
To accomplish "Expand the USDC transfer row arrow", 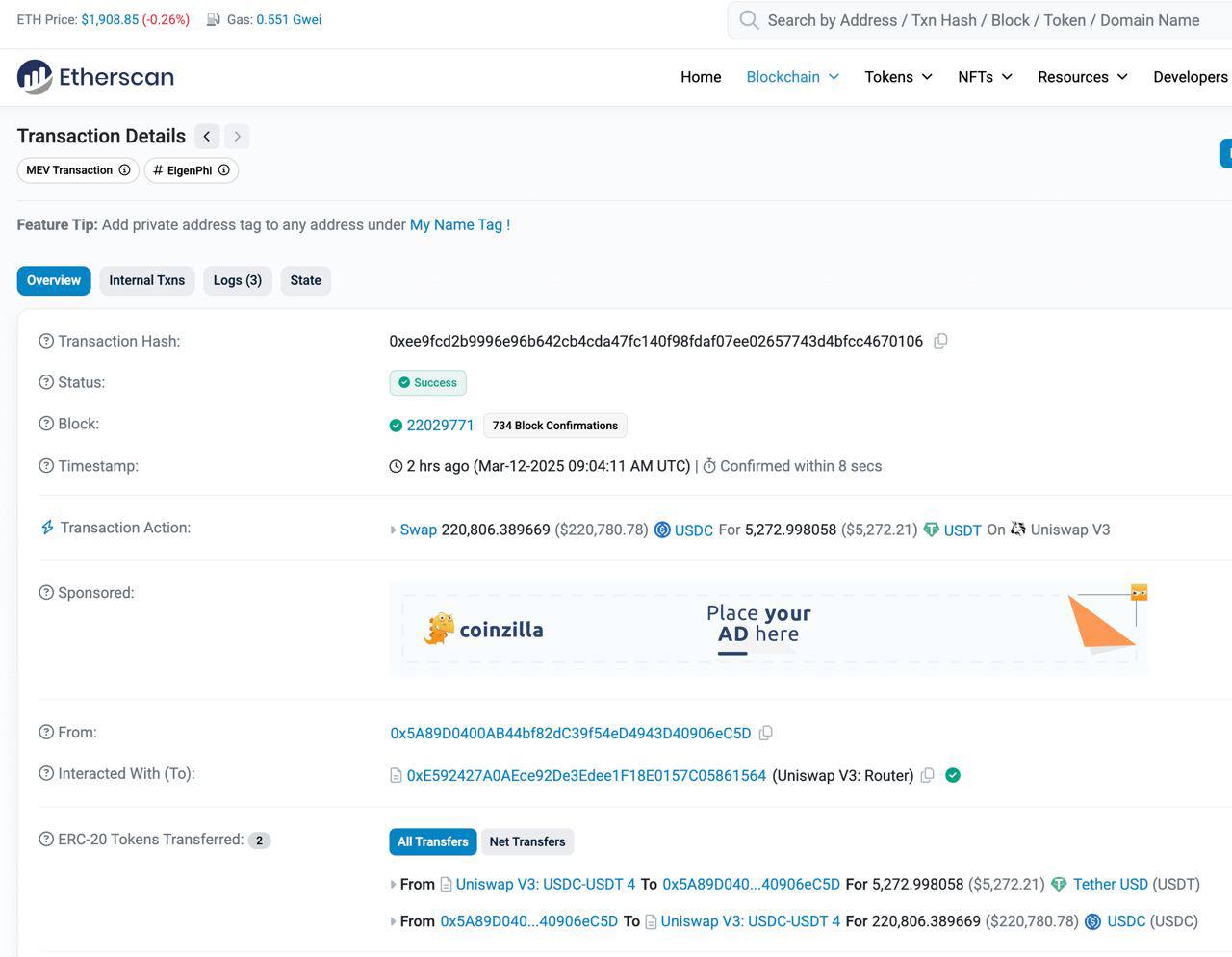I will (x=393, y=922).
